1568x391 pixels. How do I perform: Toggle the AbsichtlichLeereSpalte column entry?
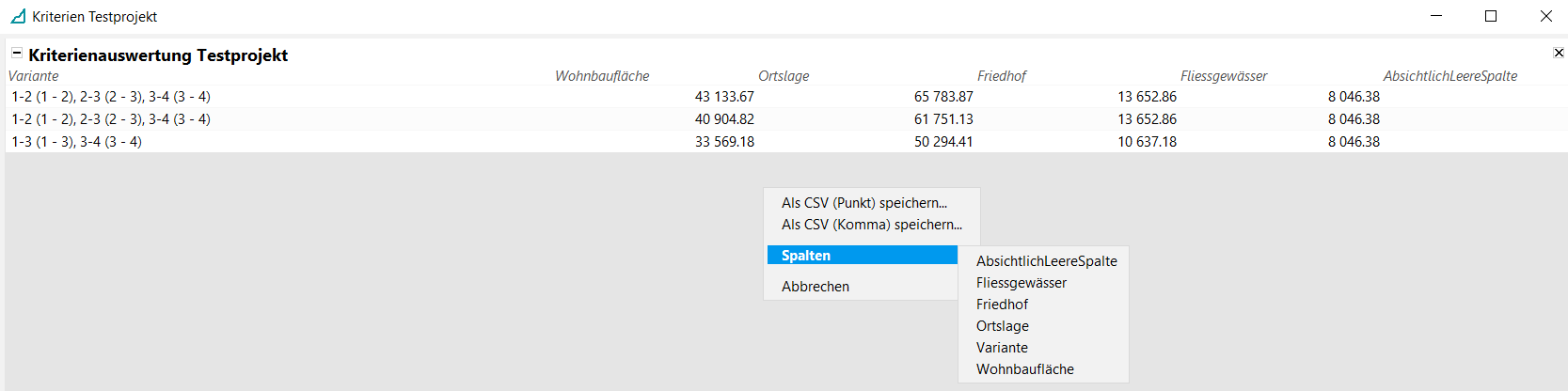(x=1046, y=261)
